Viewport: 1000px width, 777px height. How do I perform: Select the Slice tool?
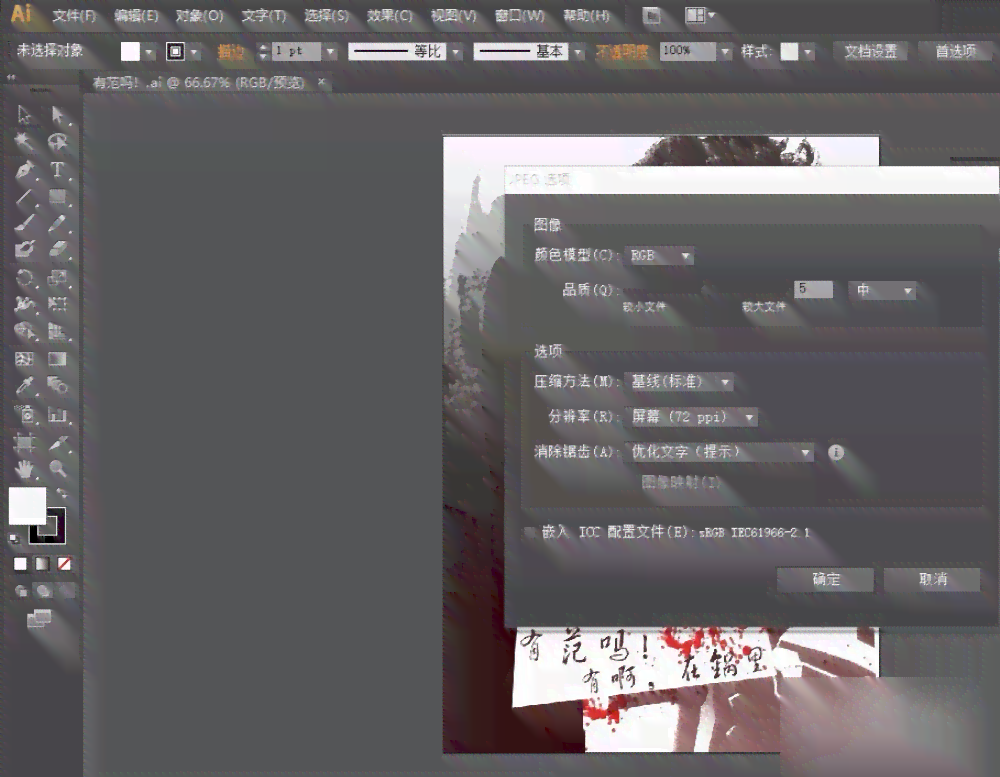click(57, 442)
